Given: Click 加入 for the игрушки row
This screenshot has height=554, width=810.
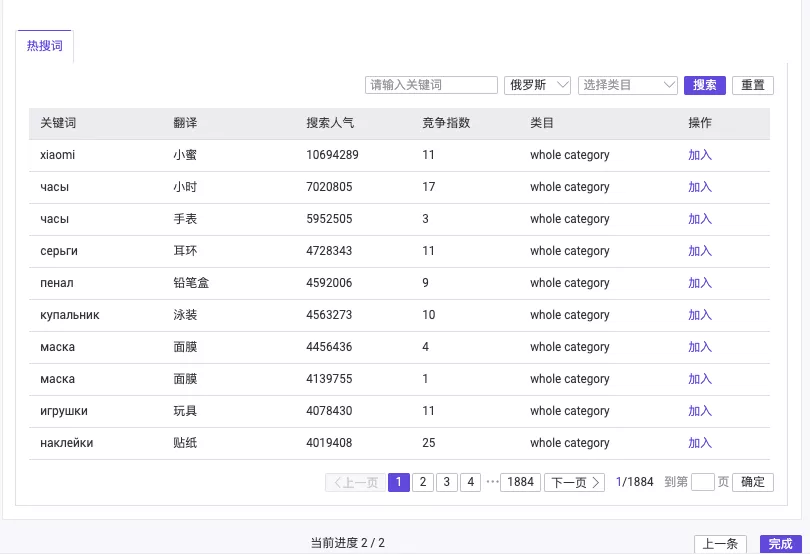Looking at the screenshot, I should pos(700,411).
